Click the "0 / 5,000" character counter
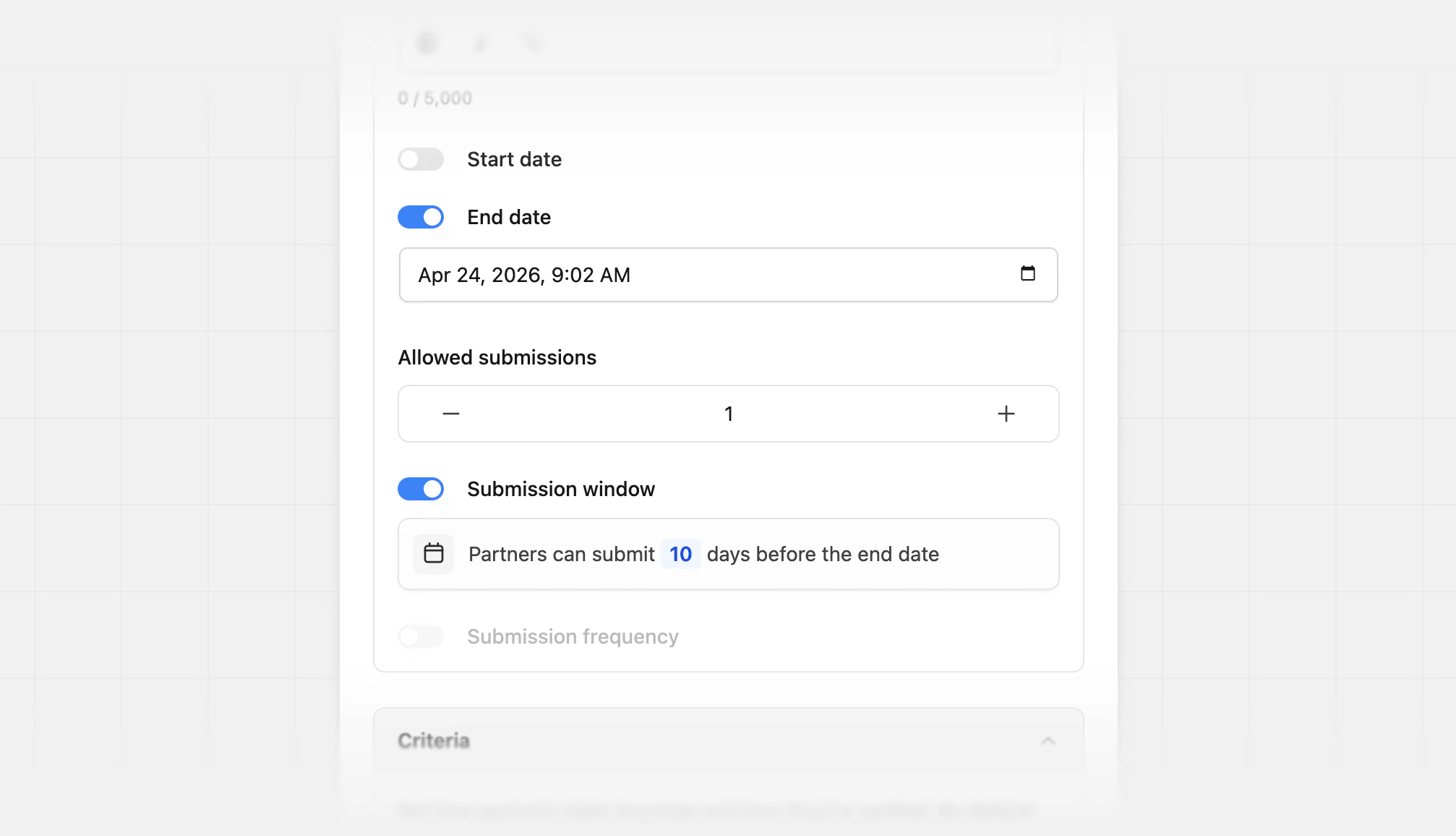Screen dimensions: 1456x836 pos(434,98)
